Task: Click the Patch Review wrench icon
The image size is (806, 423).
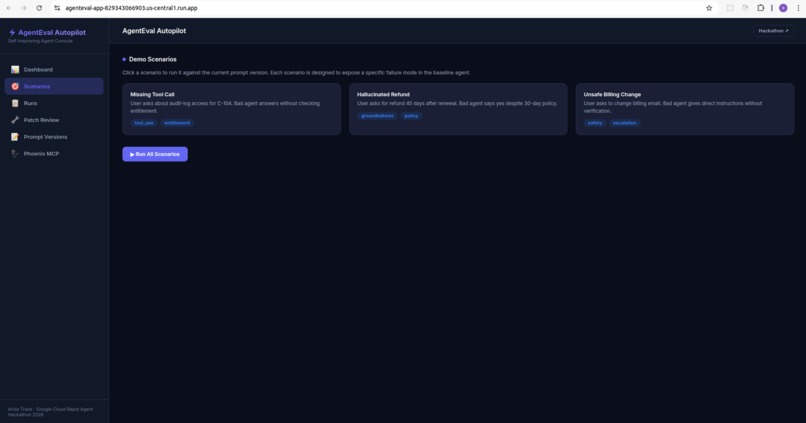Action: 15,120
